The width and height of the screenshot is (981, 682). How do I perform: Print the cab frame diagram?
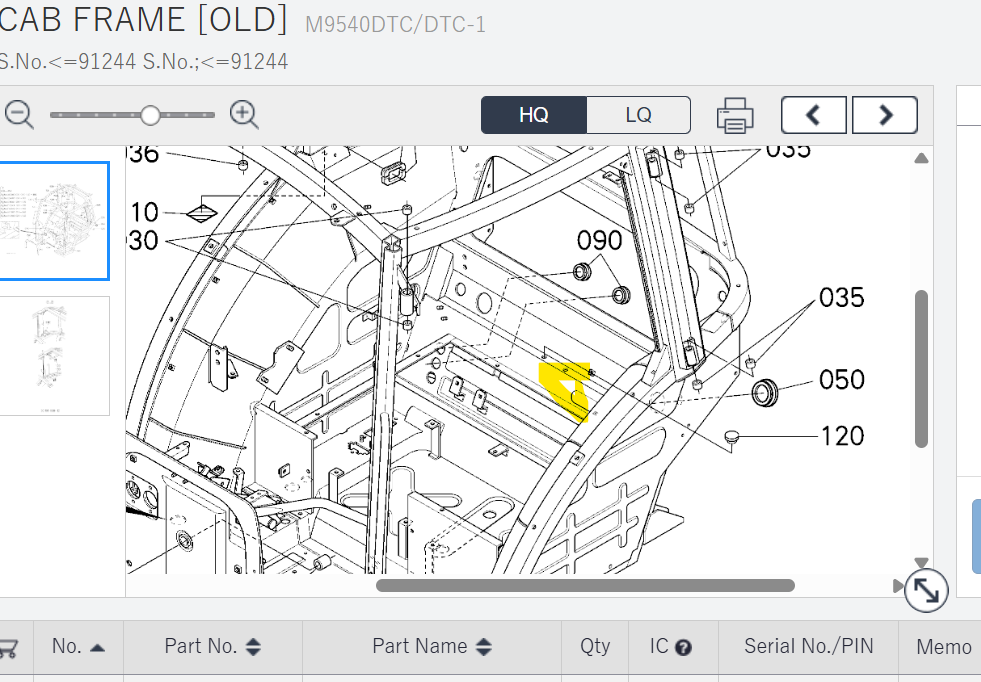coord(735,115)
